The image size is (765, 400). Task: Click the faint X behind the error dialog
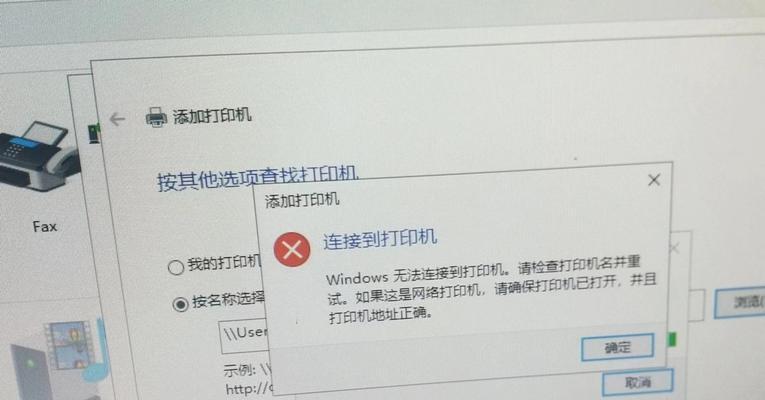[x=674, y=248]
